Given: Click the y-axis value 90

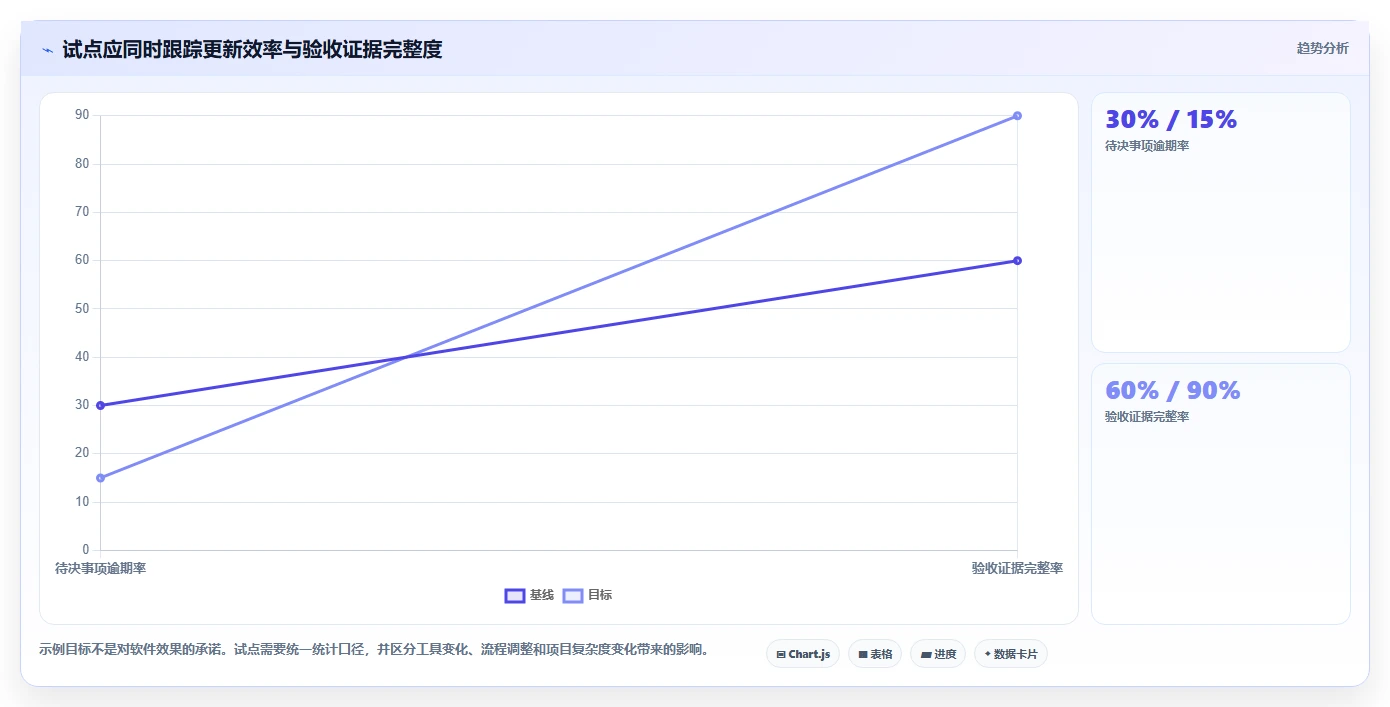Looking at the screenshot, I should [x=82, y=116].
